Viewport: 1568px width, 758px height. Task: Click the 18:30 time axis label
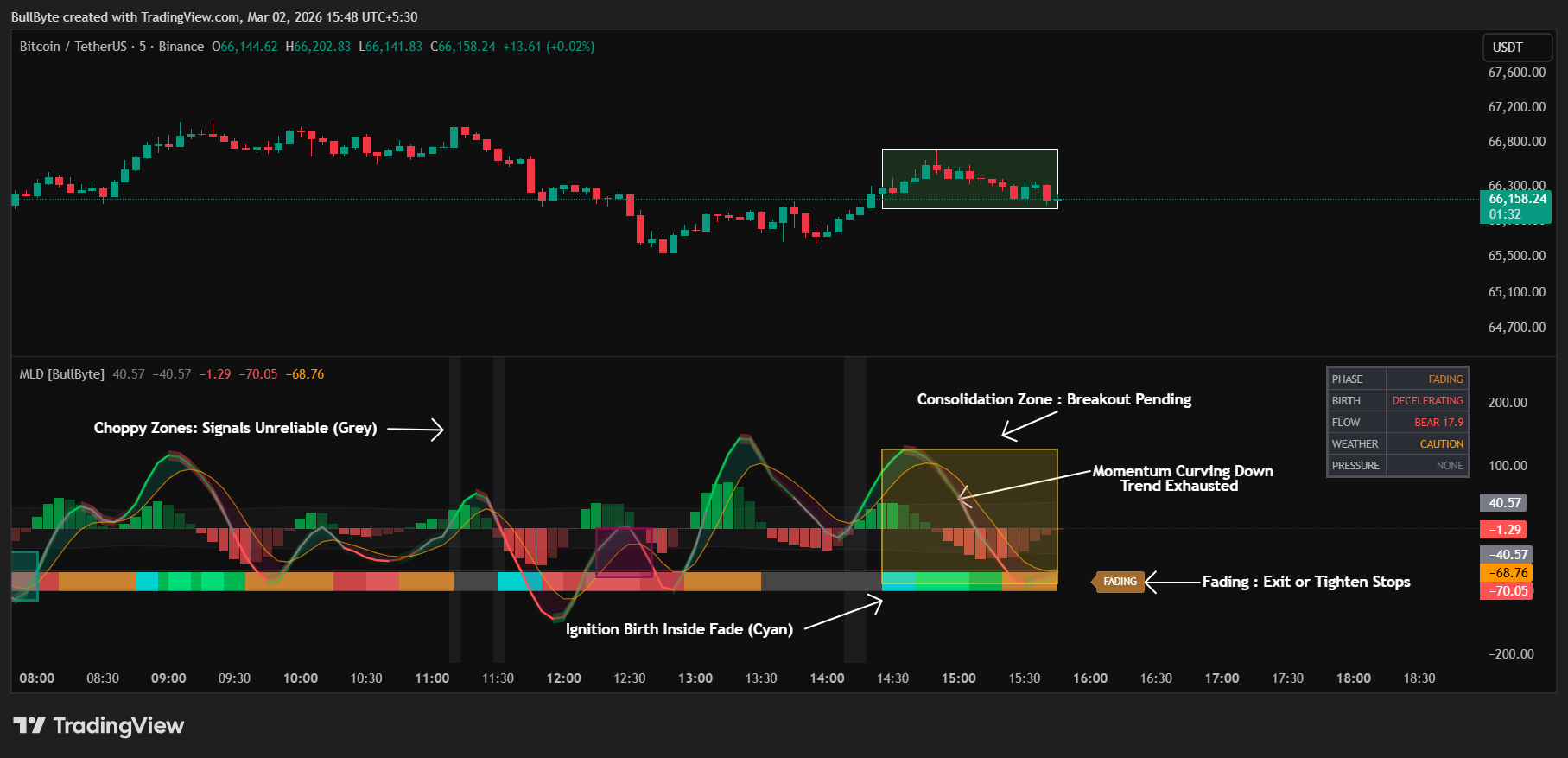click(1419, 678)
